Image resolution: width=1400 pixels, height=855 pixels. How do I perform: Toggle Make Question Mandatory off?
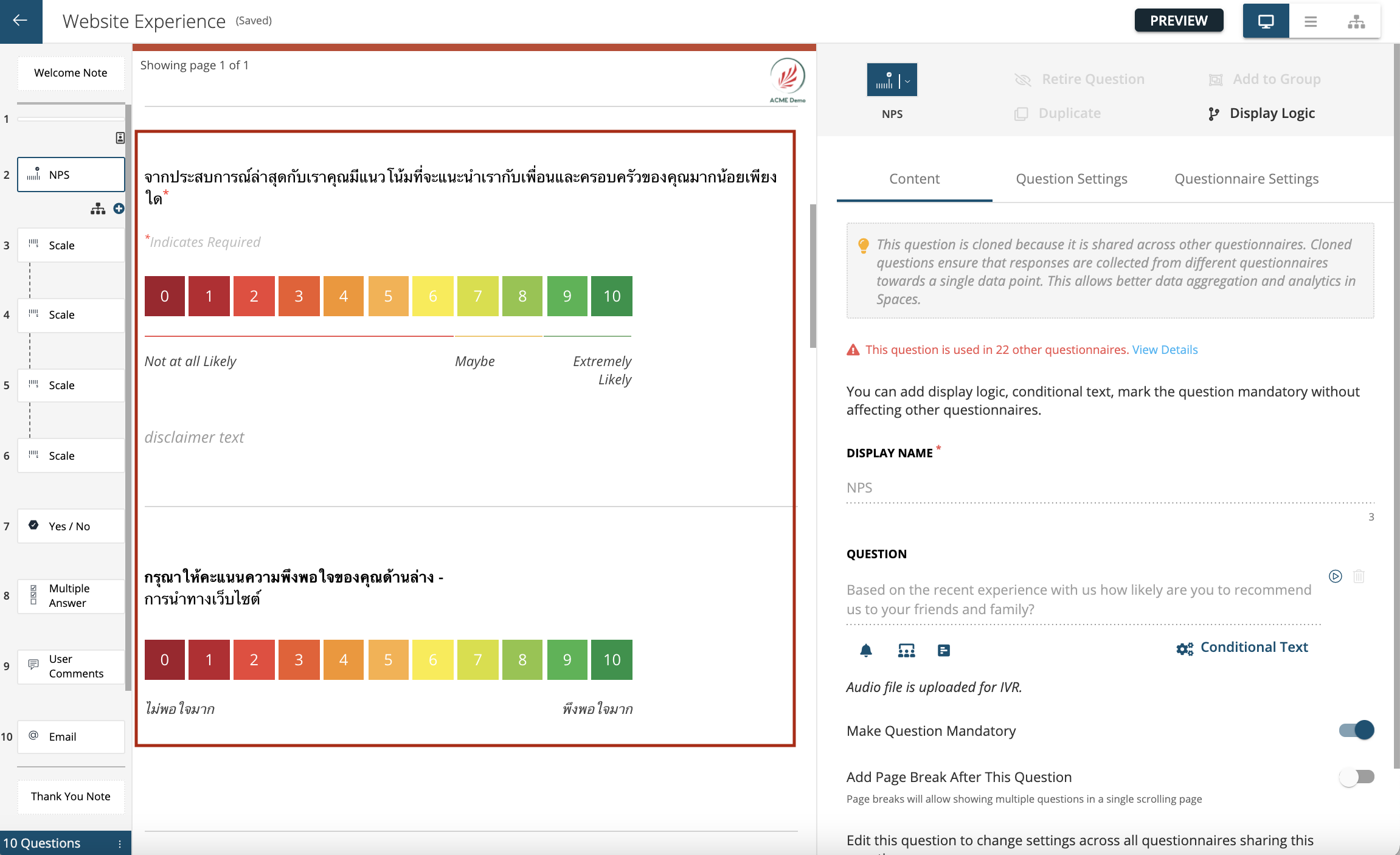click(x=1356, y=730)
